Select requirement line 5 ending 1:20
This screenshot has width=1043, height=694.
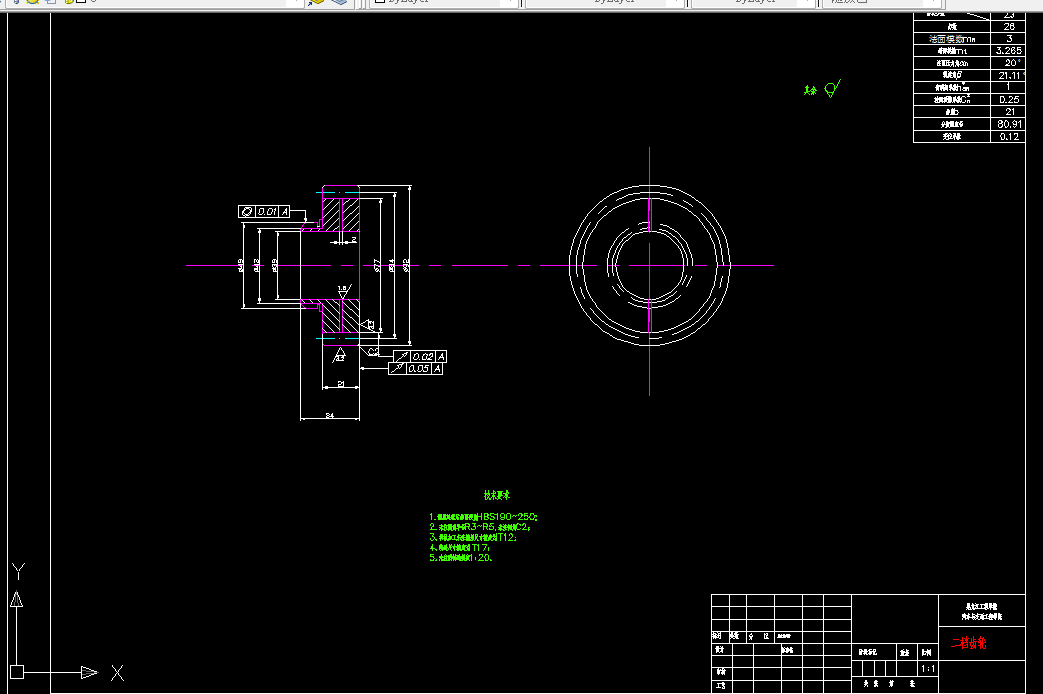[x=460, y=558]
